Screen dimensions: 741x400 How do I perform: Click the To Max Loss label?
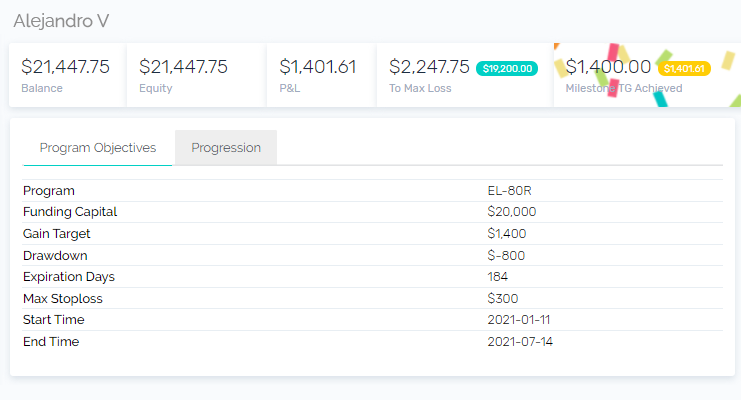(420, 88)
